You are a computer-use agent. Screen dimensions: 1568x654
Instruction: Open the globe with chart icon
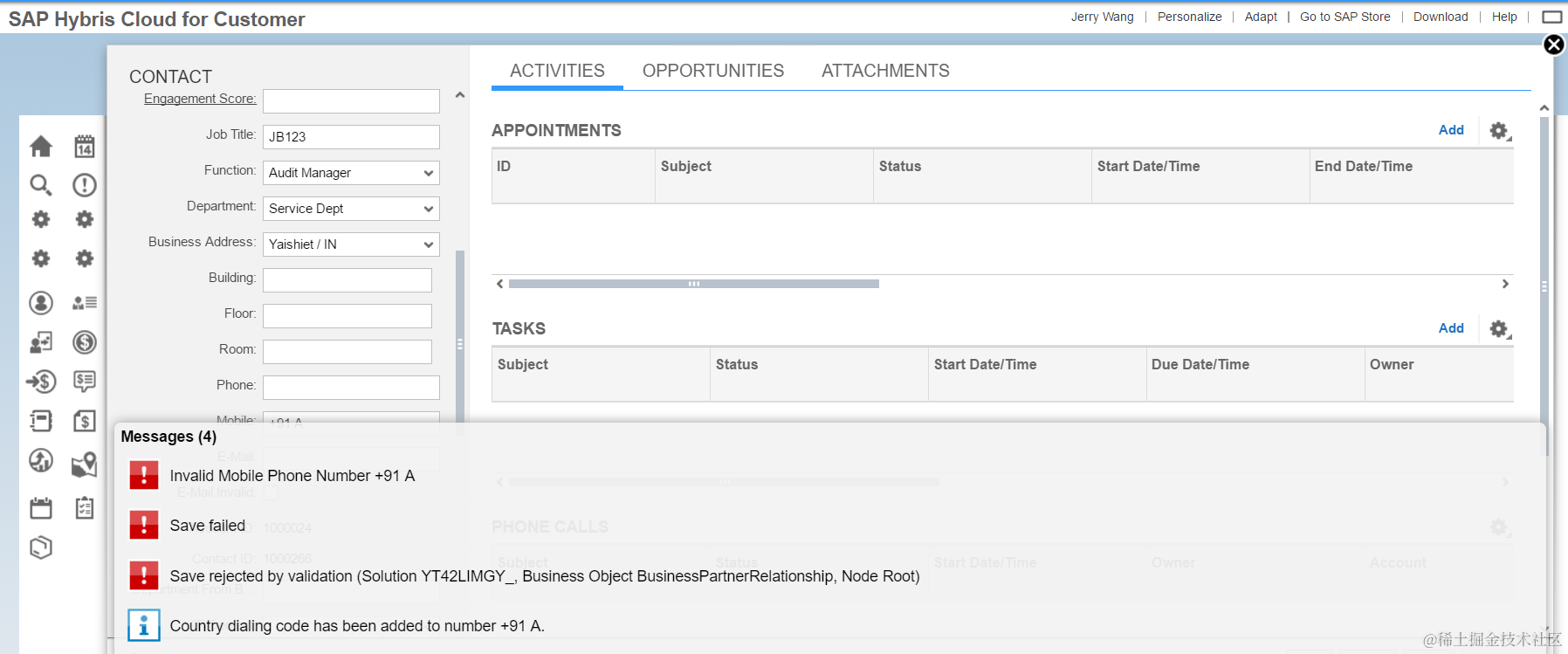[41, 460]
